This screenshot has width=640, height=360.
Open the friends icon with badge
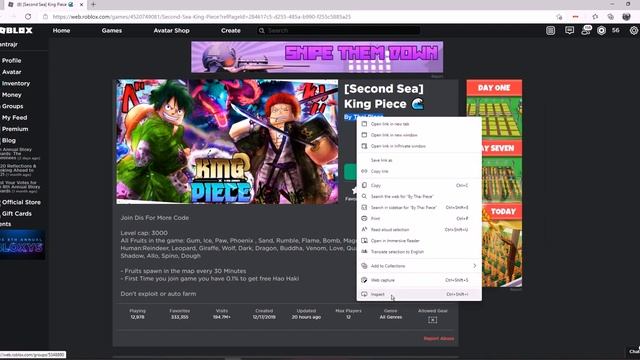[587, 30]
